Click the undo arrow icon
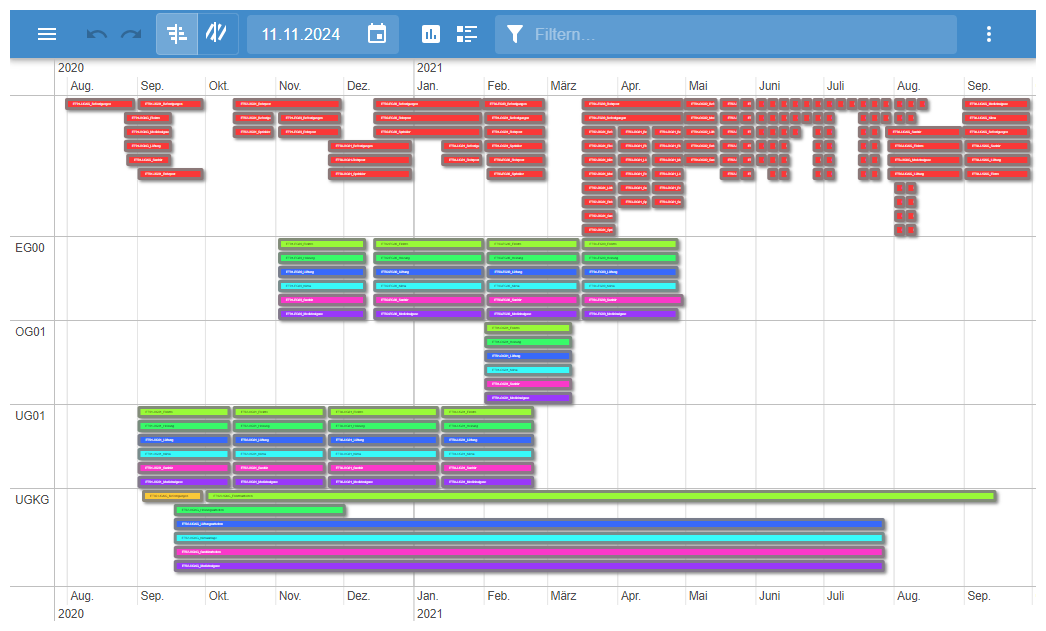The width and height of the screenshot is (1046, 631). click(x=97, y=34)
